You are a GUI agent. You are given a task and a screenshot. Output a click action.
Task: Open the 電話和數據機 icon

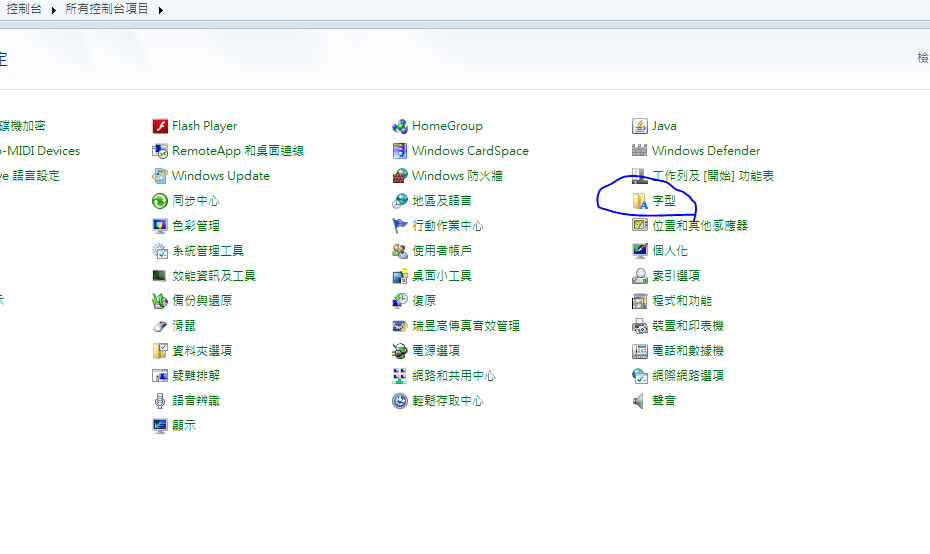640,351
